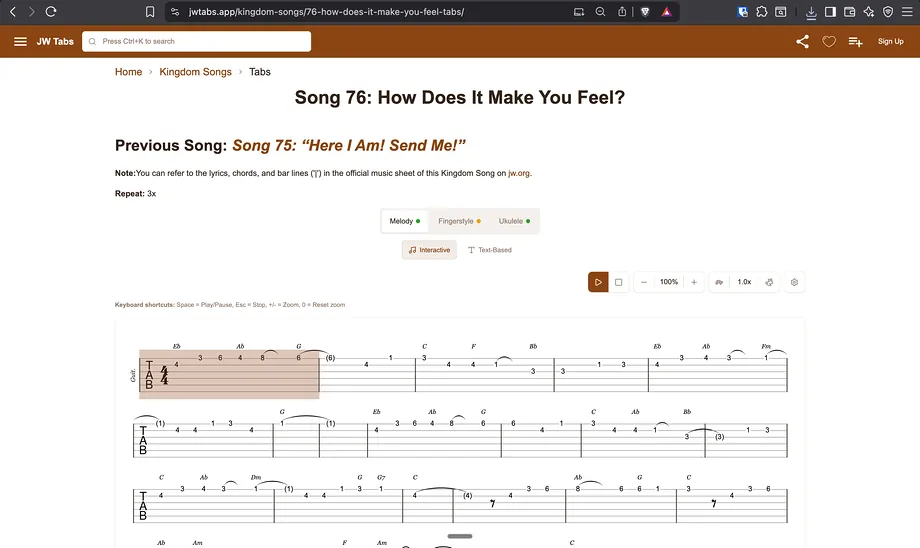Click the 'Repeat: 3x' text
This screenshot has height=548, width=920.
[x=136, y=194]
